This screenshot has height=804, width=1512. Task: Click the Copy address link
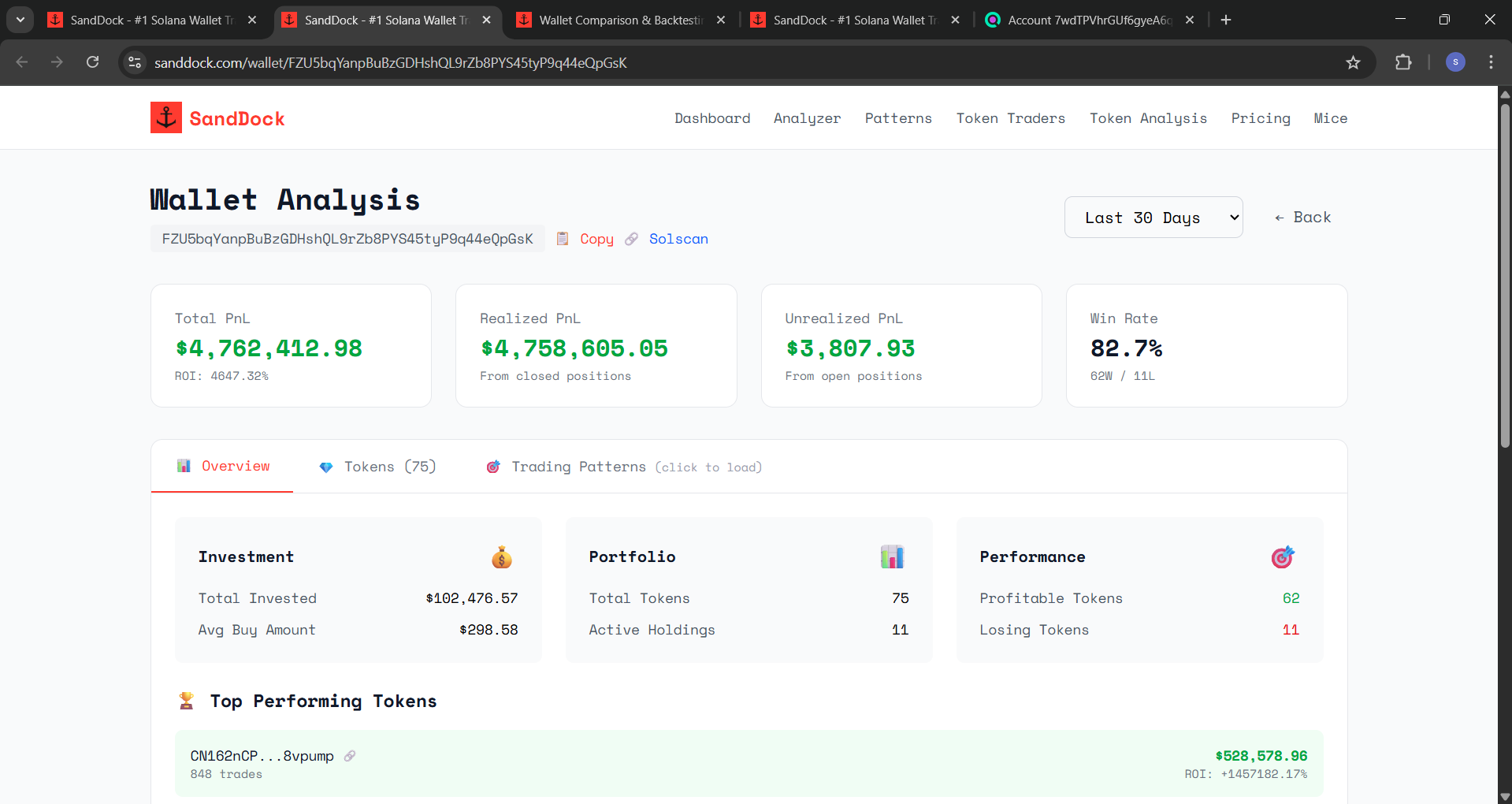pyautogui.click(x=596, y=239)
